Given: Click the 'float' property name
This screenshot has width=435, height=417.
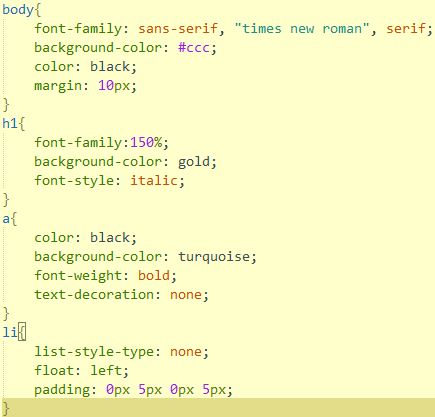Looking at the screenshot, I should click(x=54, y=371).
